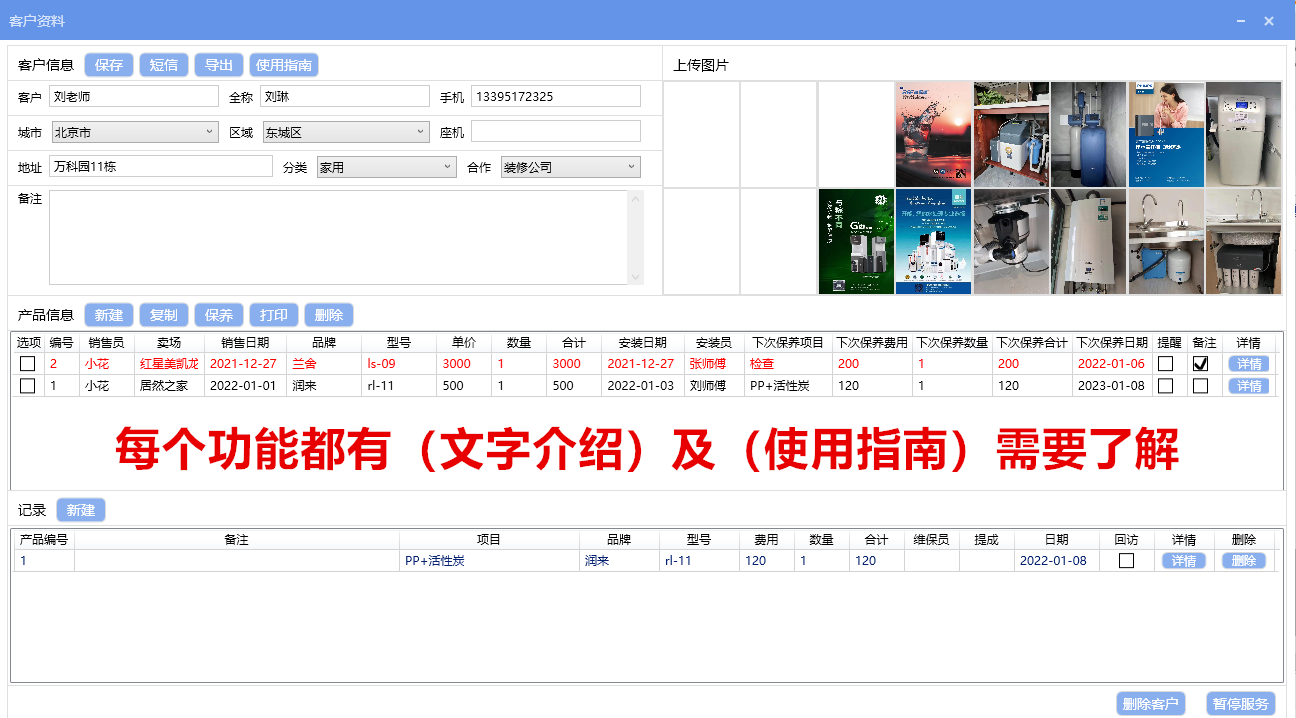The height and width of the screenshot is (718, 1296).
Task: Enable the 提醒 checkbox for 润来 product row
Action: click(x=1166, y=386)
